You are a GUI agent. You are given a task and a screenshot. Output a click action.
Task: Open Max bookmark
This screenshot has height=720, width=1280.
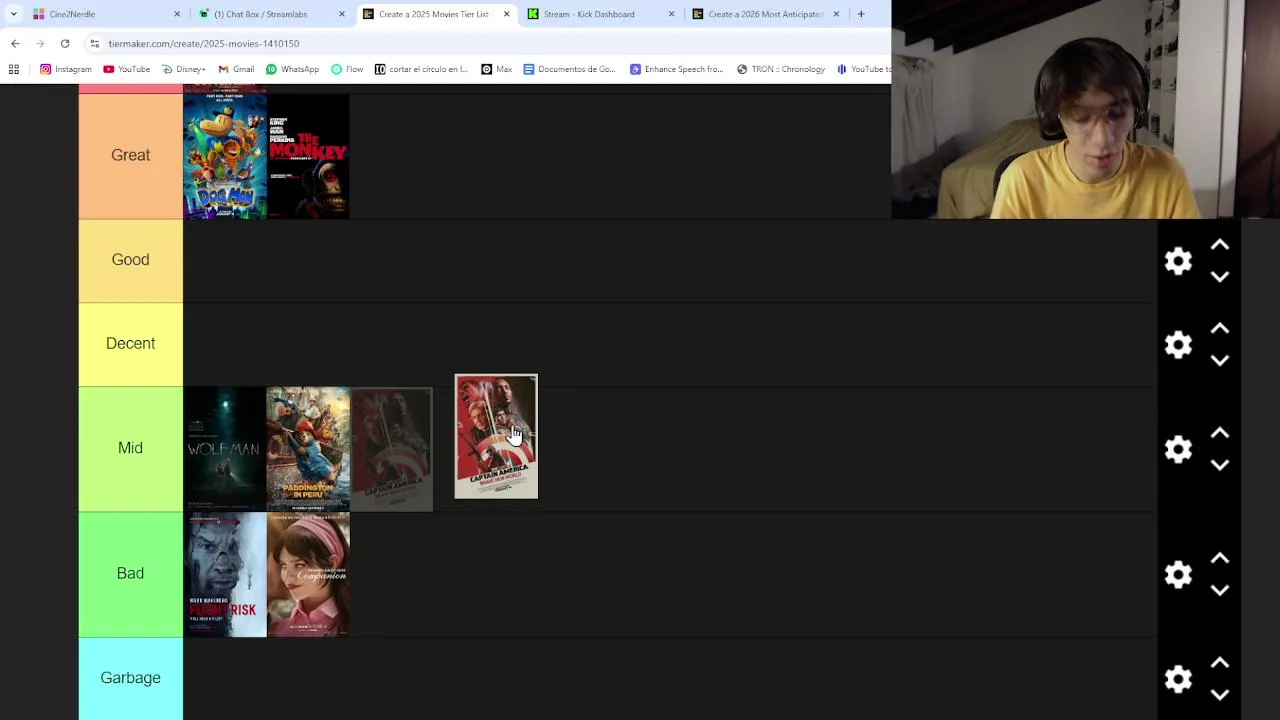point(496,69)
